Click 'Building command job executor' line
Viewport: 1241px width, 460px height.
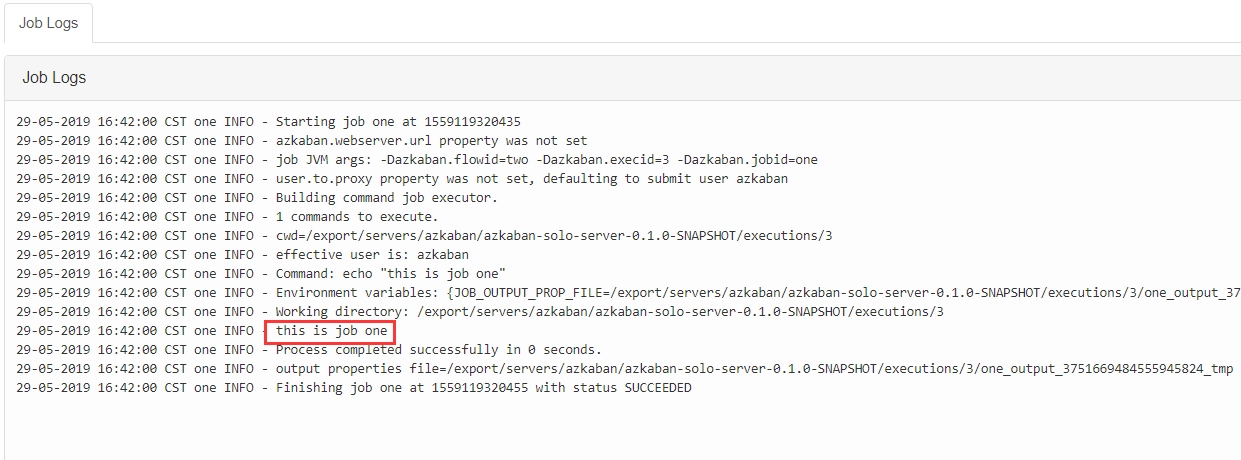coord(257,198)
